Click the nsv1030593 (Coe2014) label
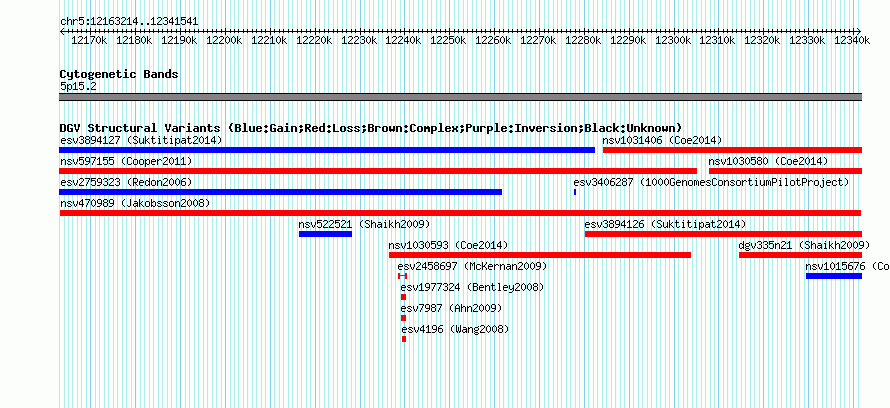Image resolution: width=890 pixels, height=408 pixels. point(448,246)
